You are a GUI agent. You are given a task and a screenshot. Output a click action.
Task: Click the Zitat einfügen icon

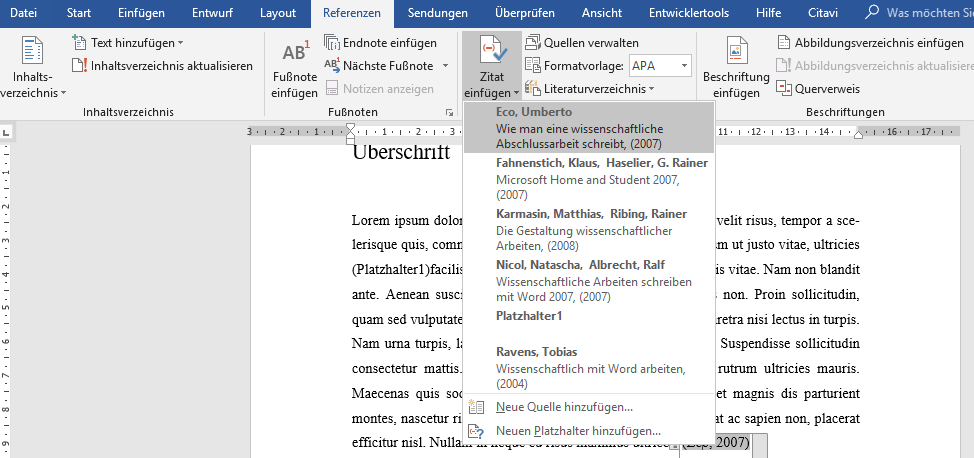tap(492, 51)
